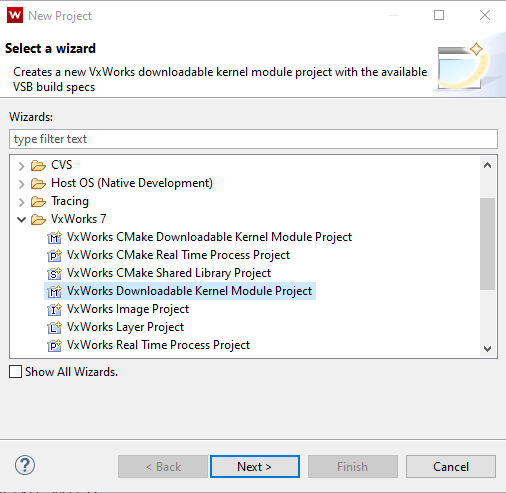
Task: Click the CVS folder icon
Action: pyautogui.click(x=38, y=165)
